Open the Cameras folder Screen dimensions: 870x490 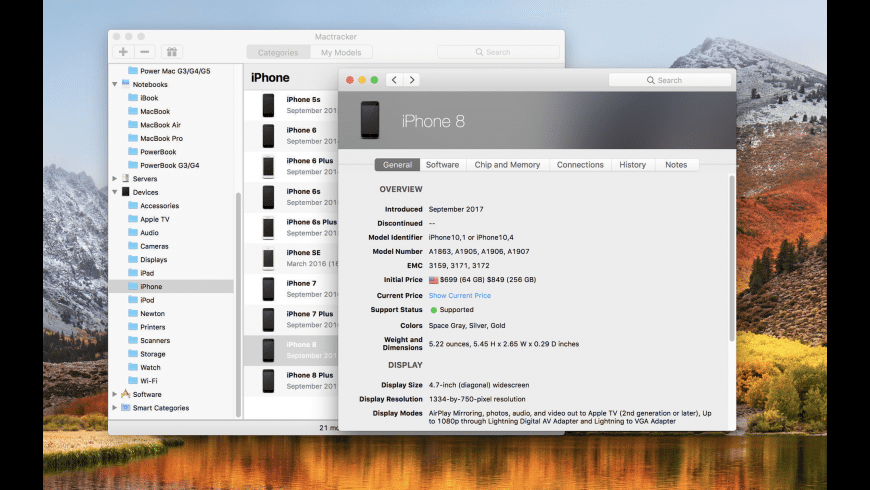tap(148, 246)
